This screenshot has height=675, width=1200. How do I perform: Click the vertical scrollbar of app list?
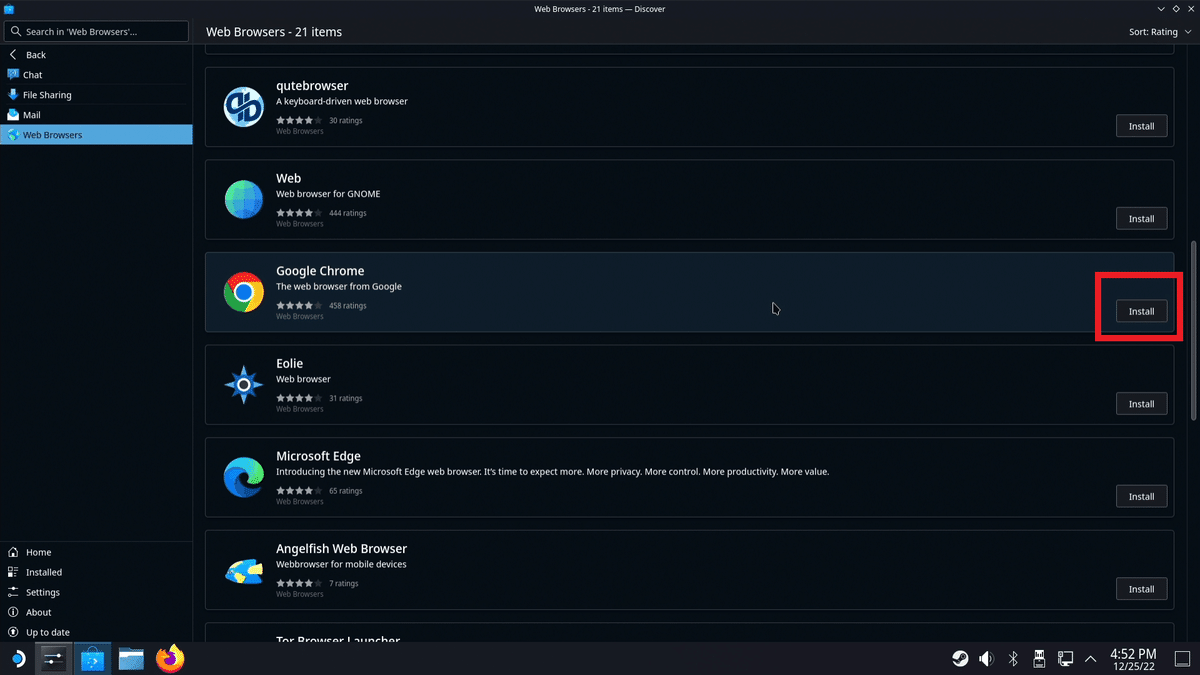click(1191, 330)
